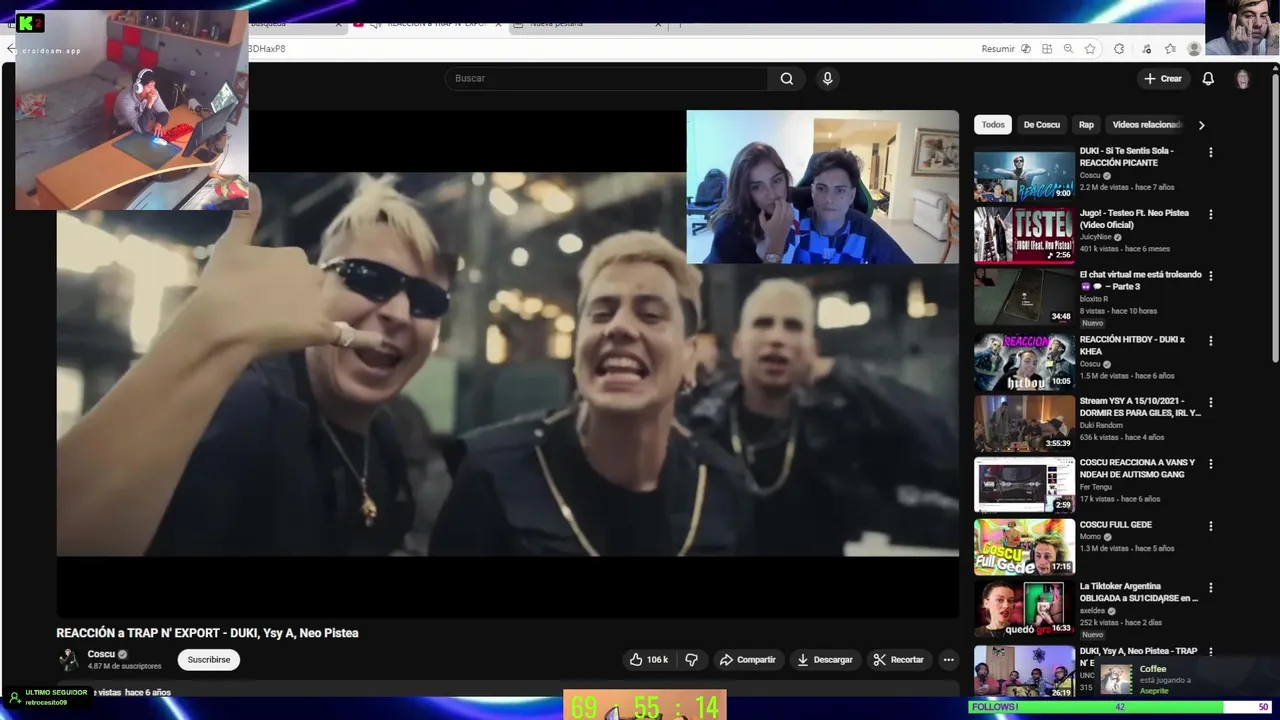The image size is (1280, 720).
Task: Click video title REACCIÓN a TRAP N' EXPORT
Action: 207,633
